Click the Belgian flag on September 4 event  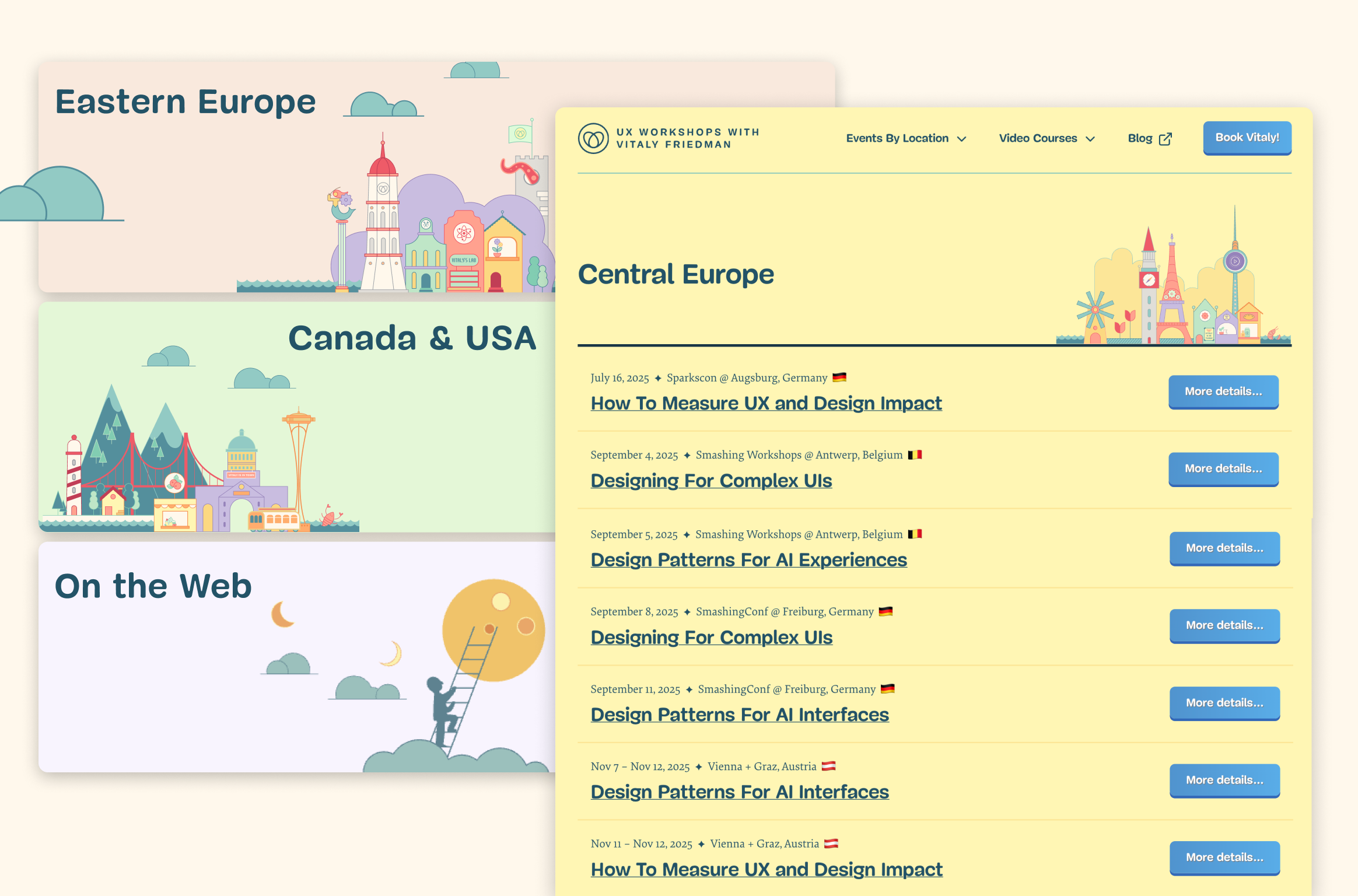click(915, 454)
